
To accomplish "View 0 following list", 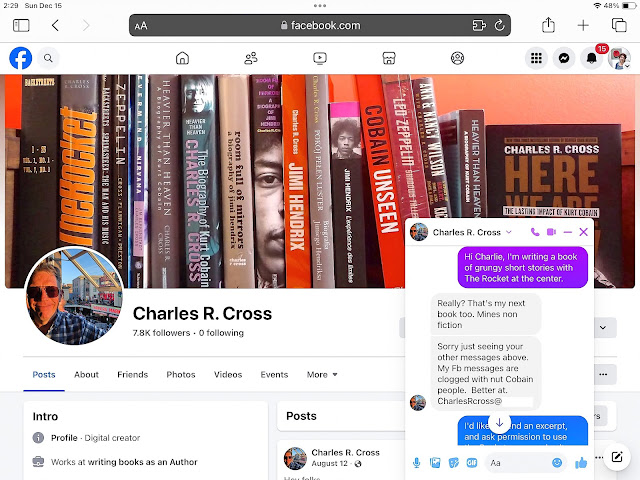I will click(221, 333).
